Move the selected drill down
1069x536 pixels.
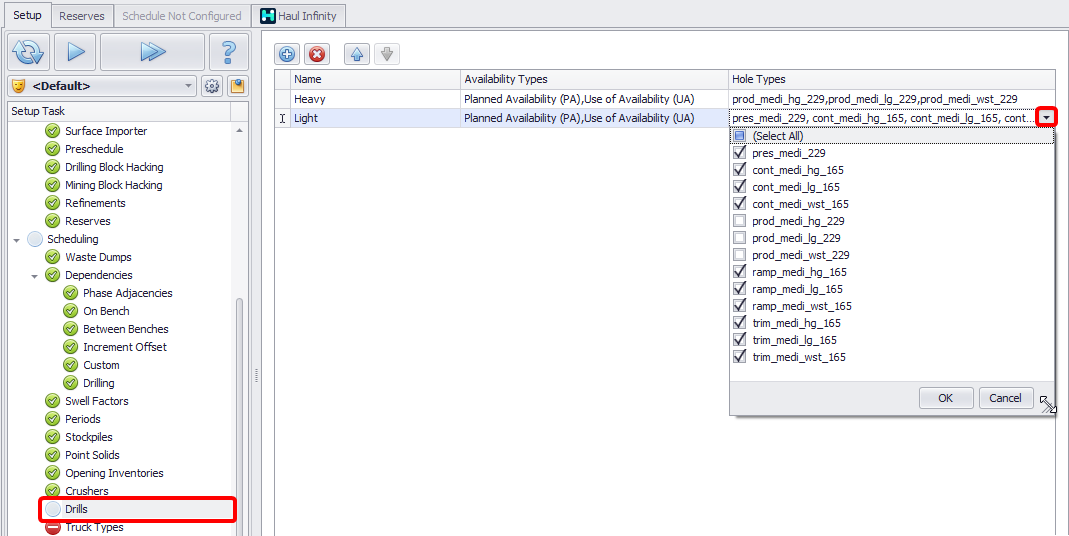pyautogui.click(x=387, y=55)
